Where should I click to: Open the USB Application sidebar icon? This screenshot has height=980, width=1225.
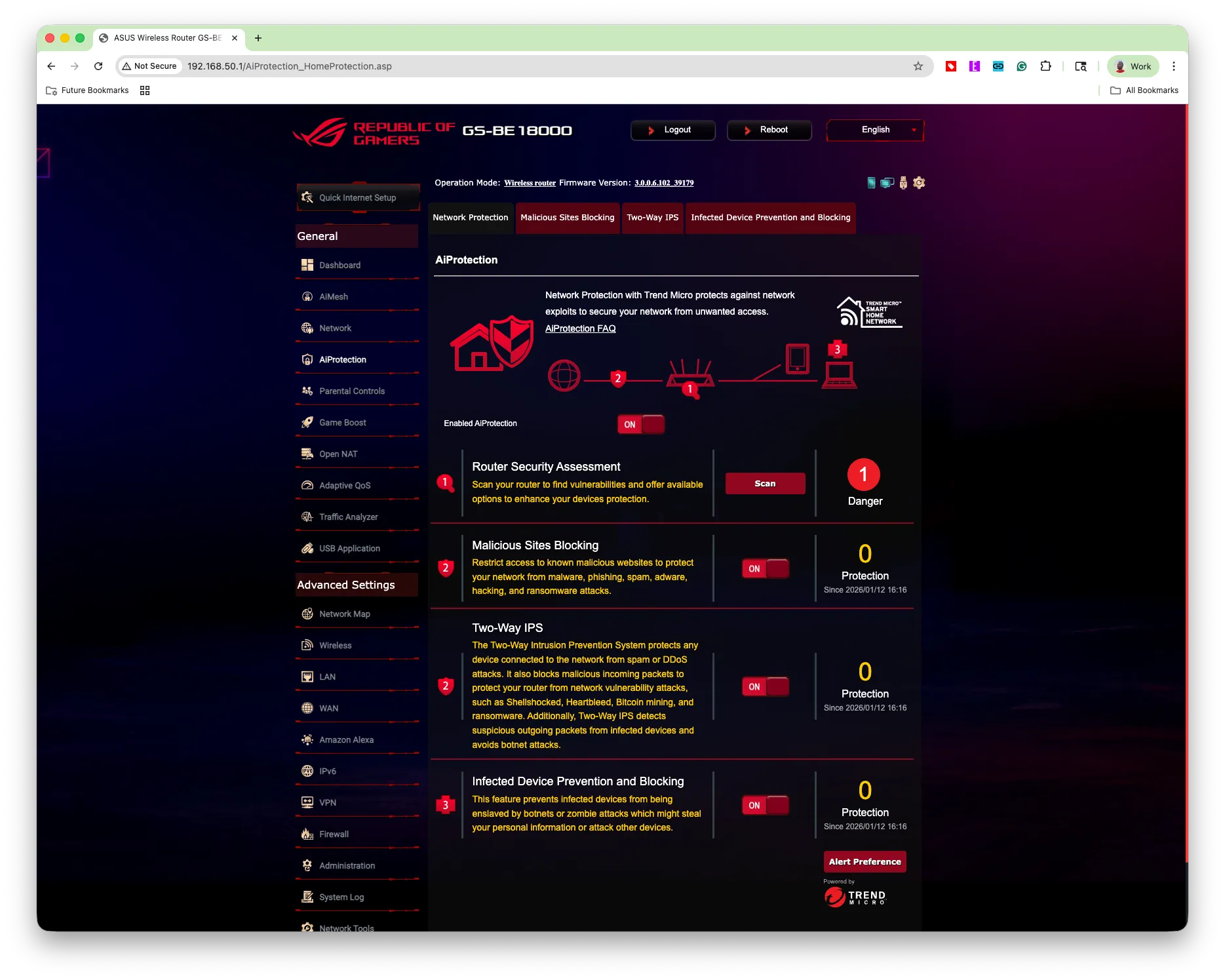pyautogui.click(x=307, y=548)
